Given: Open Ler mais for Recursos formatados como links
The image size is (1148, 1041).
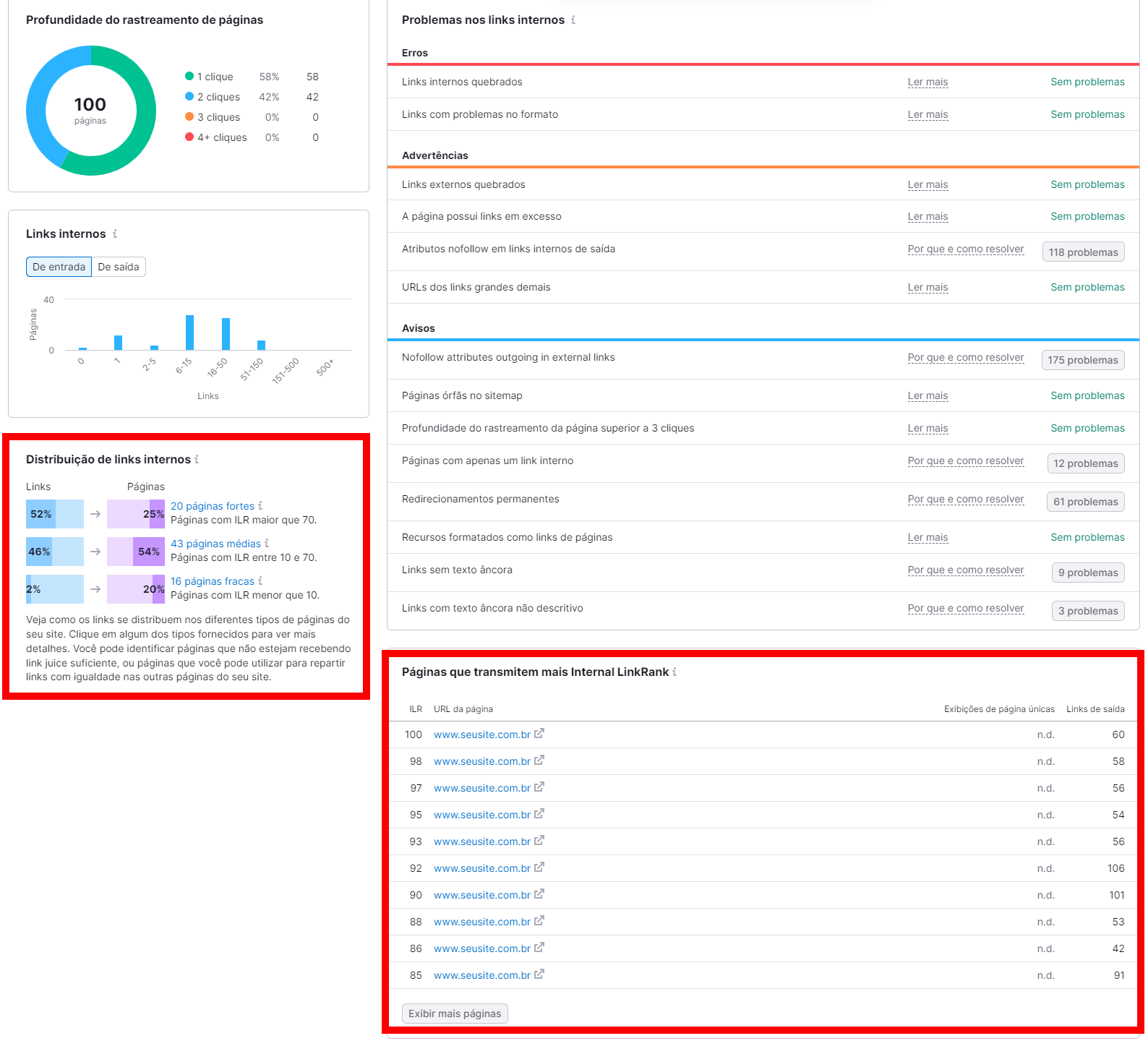Looking at the screenshot, I should coord(928,538).
